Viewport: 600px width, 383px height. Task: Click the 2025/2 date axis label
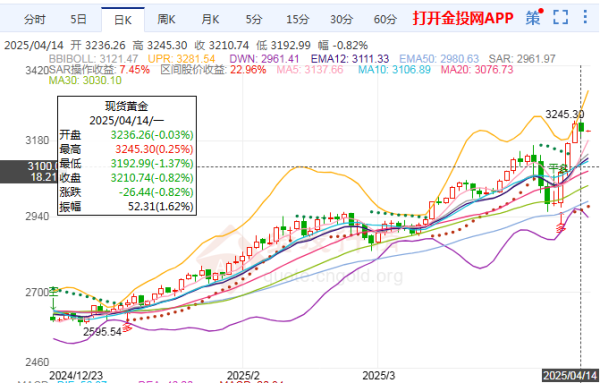243,375
